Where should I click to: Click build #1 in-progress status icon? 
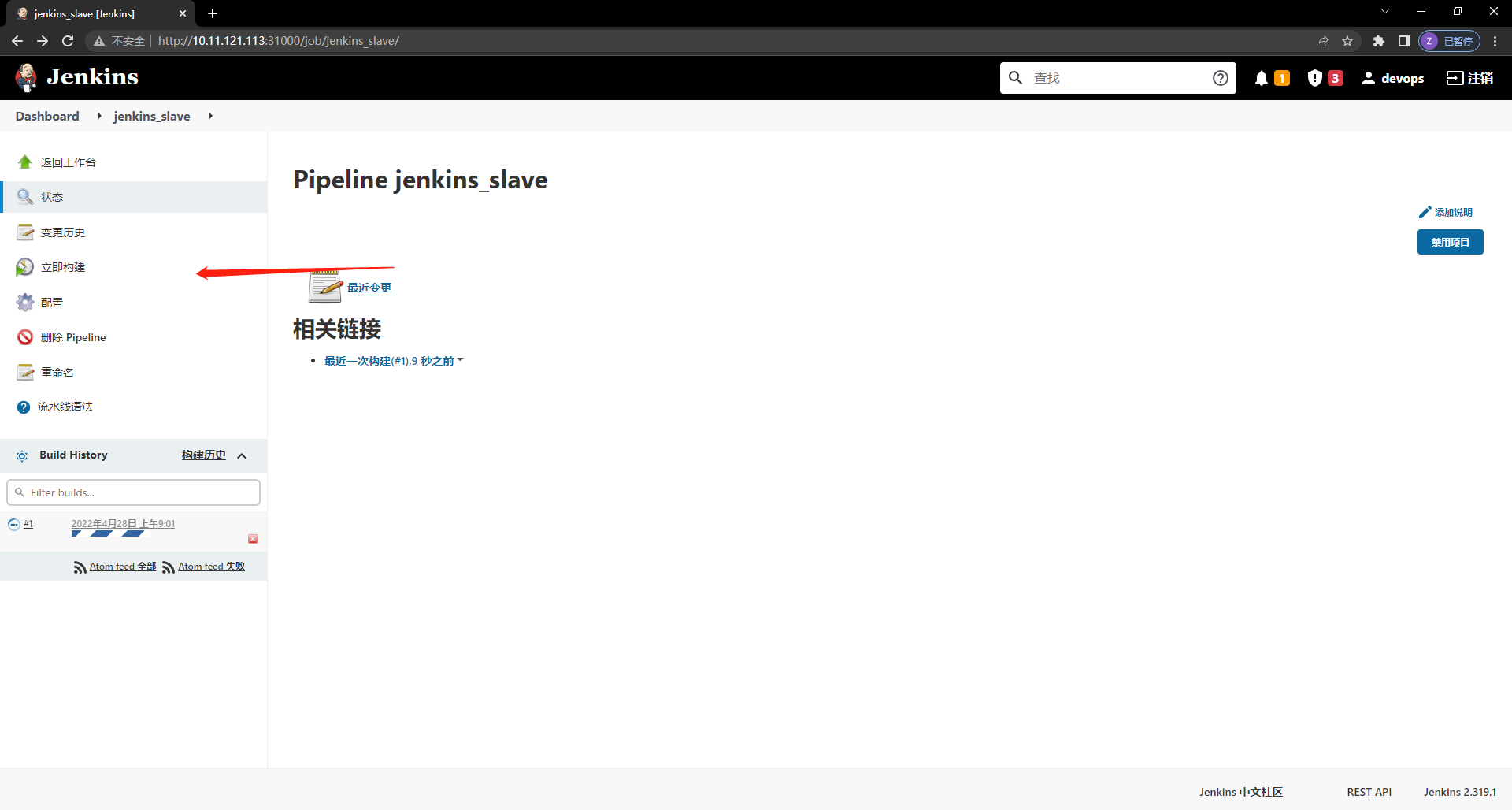[x=14, y=524]
